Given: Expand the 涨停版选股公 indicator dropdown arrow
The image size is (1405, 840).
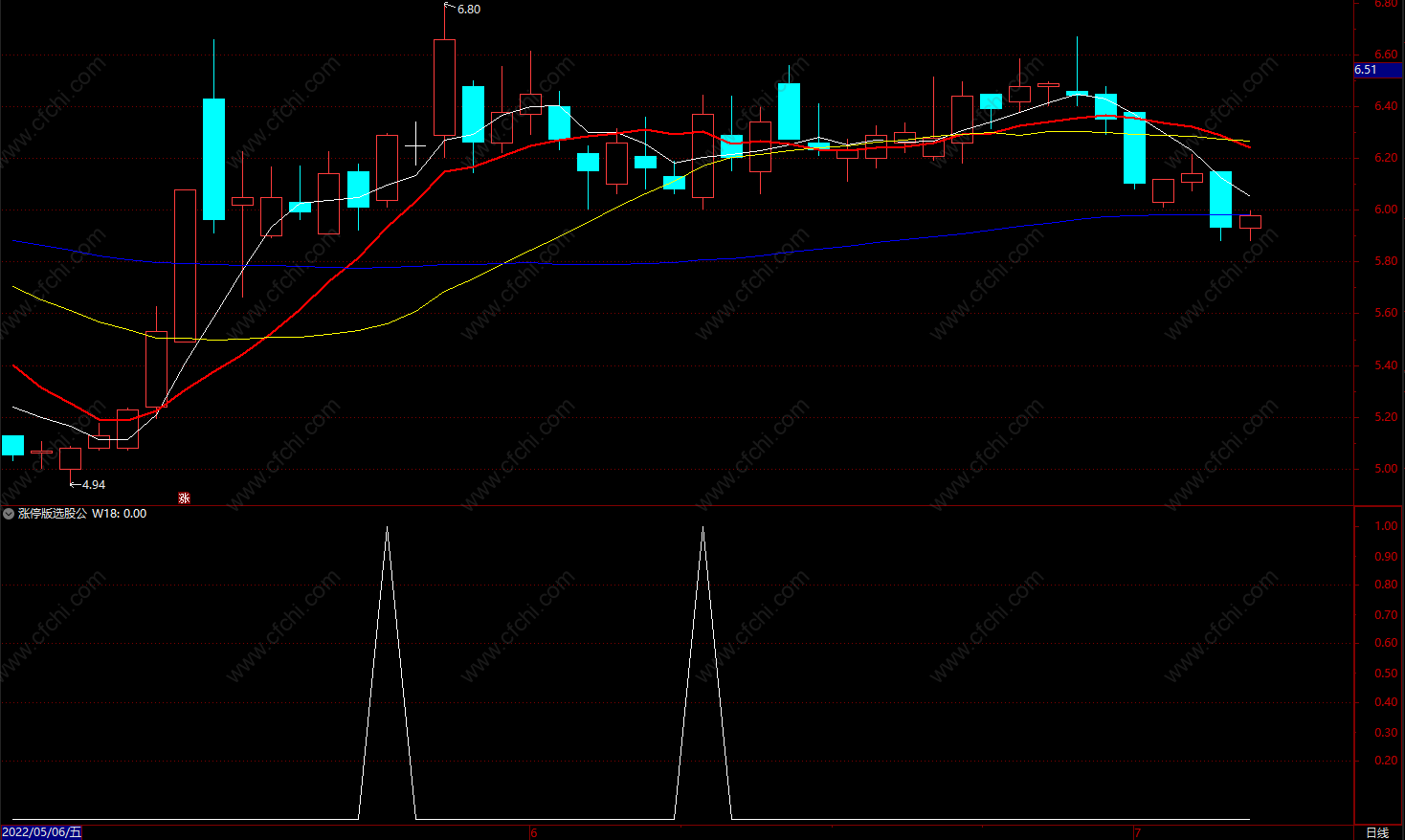Looking at the screenshot, I should coord(9,514).
